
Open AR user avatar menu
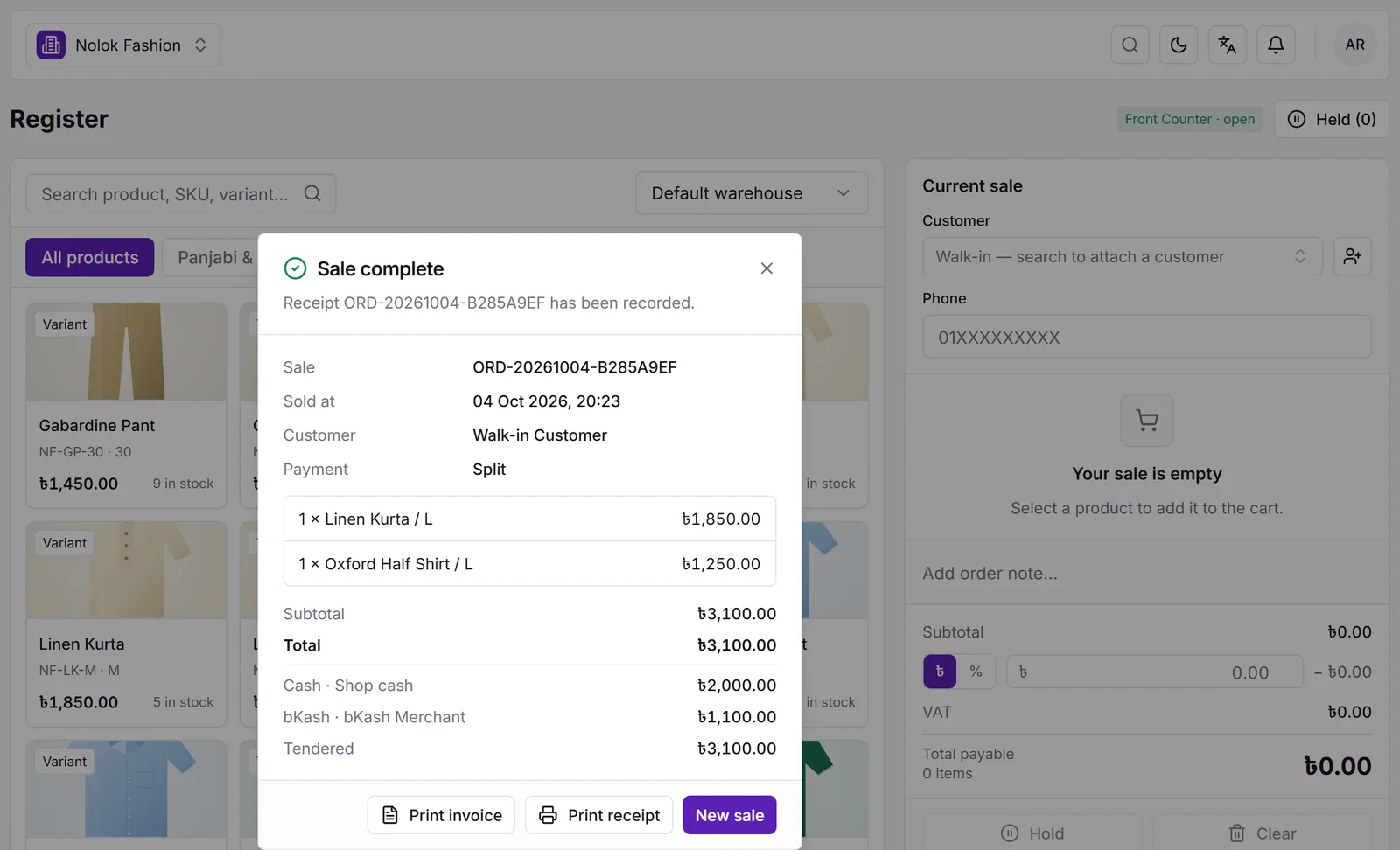tap(1354, 45)
